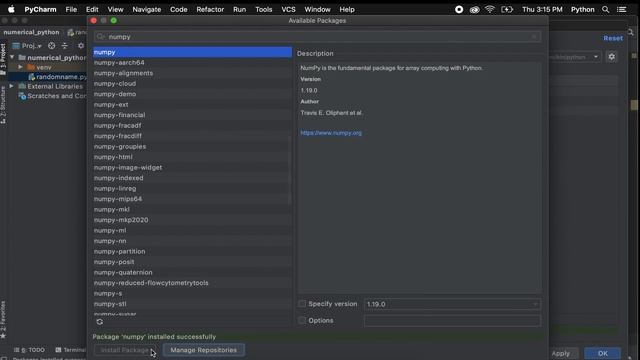
Task: Open the Apple menu
Action: pyautogui.click(x=11, y=9)
